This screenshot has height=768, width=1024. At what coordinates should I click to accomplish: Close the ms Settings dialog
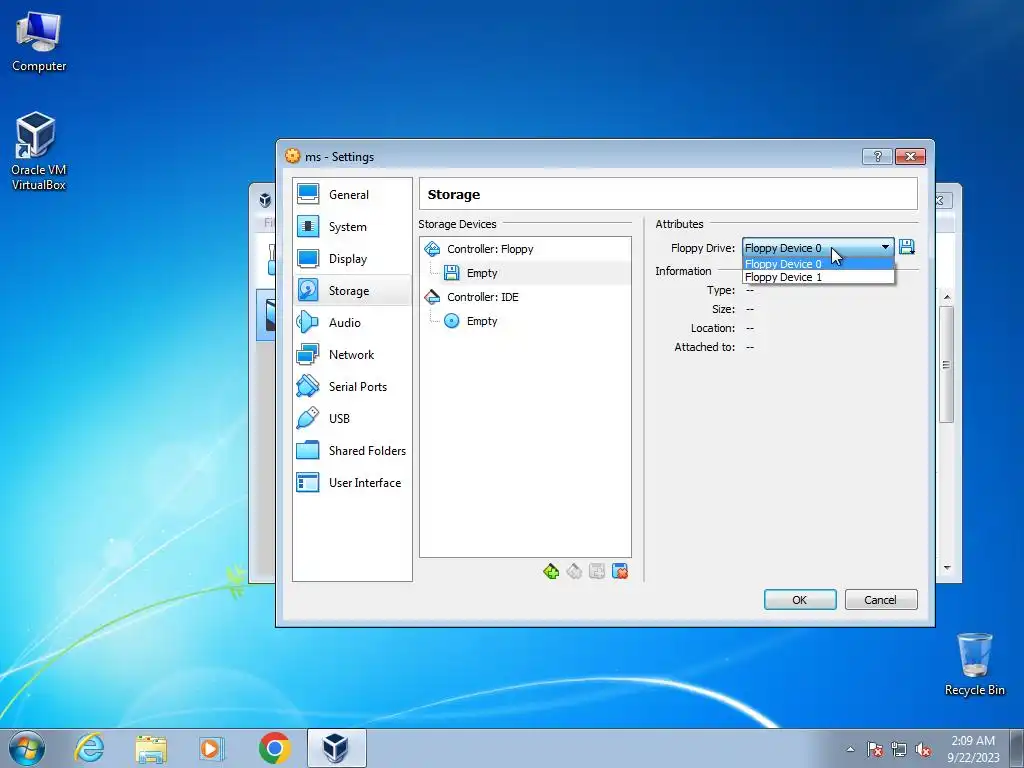click(910, 156)
